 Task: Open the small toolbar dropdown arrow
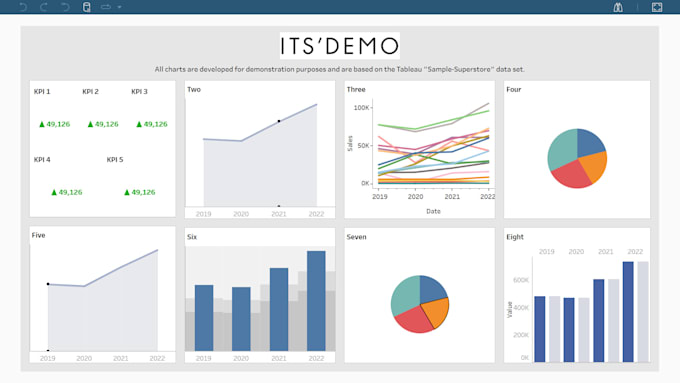[119, 7]
